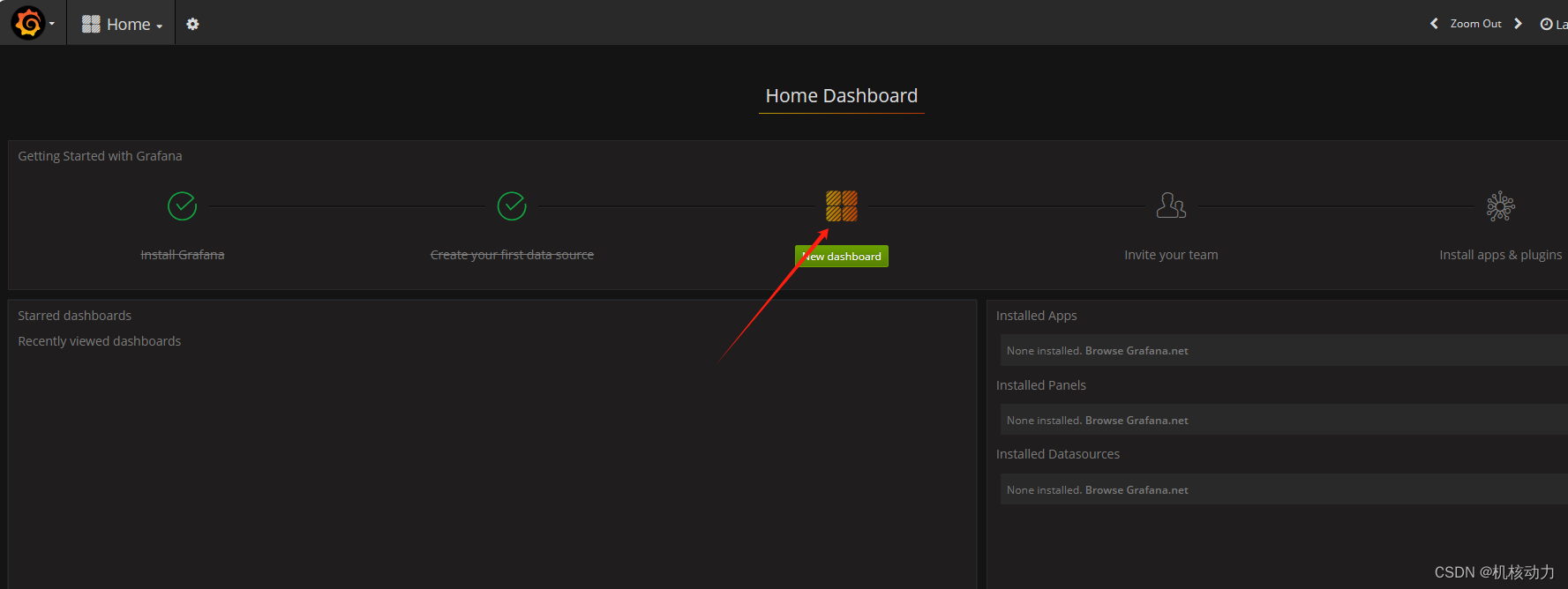The height and width of the screenshot is (589, 1568).
Task: Expand the Home dashboard picker dropdown
Action: click(x=122, y=25)
